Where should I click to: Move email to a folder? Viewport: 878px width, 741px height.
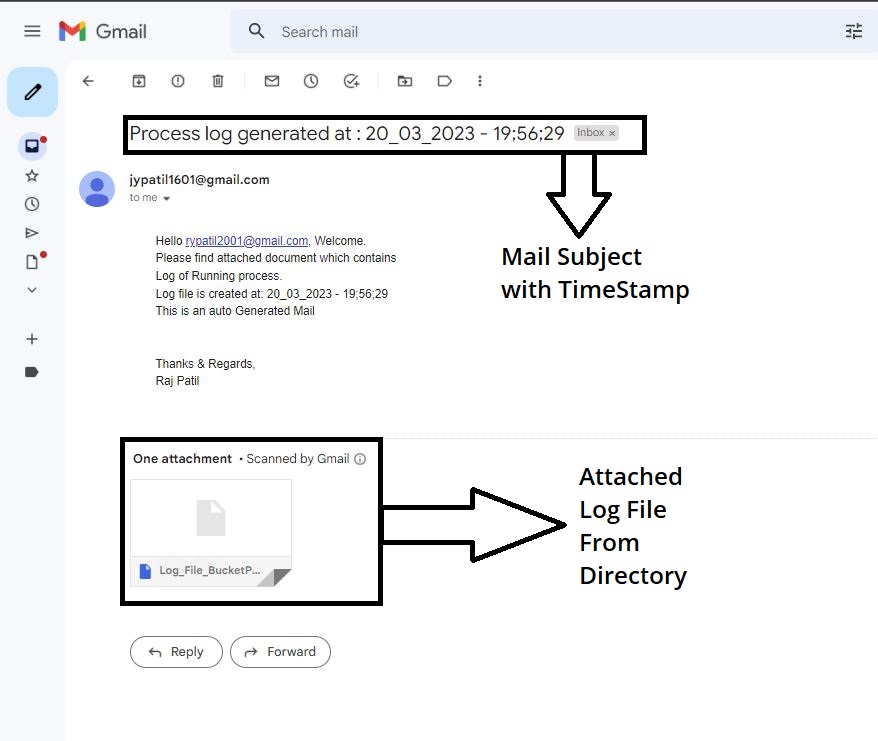(405, 81)
